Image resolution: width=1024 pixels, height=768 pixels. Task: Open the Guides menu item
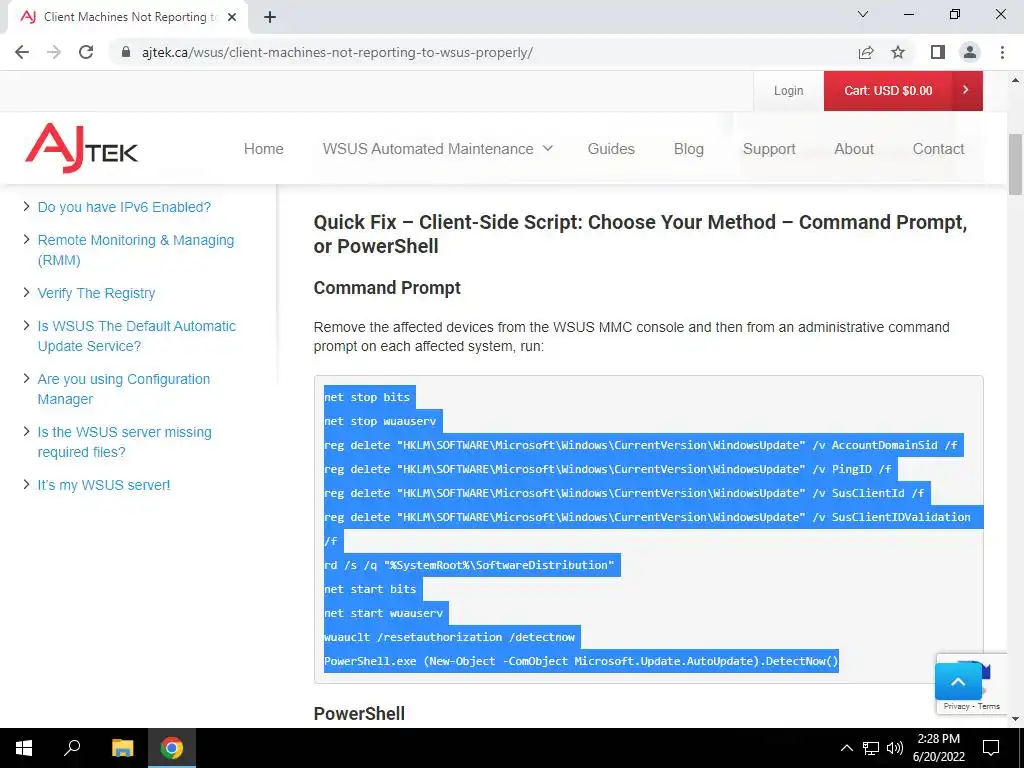[x=611, y=149]
